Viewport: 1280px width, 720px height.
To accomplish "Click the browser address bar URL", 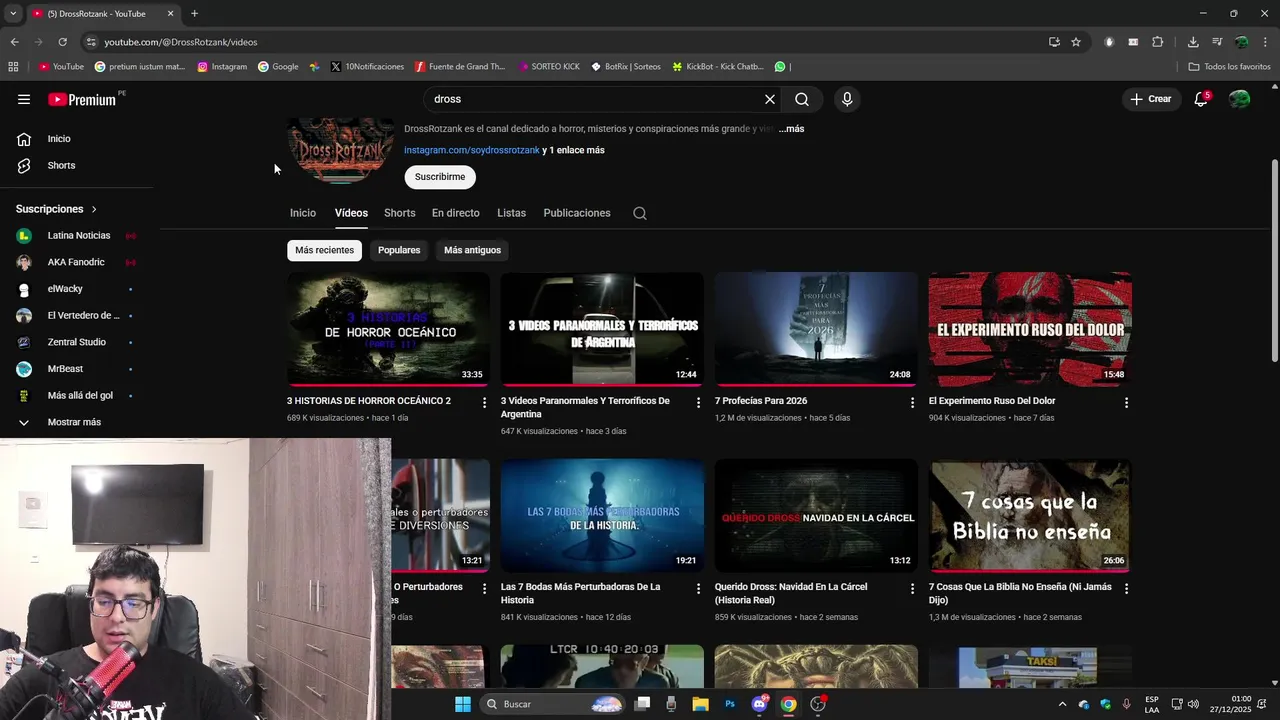I will (x=180, y=42).
